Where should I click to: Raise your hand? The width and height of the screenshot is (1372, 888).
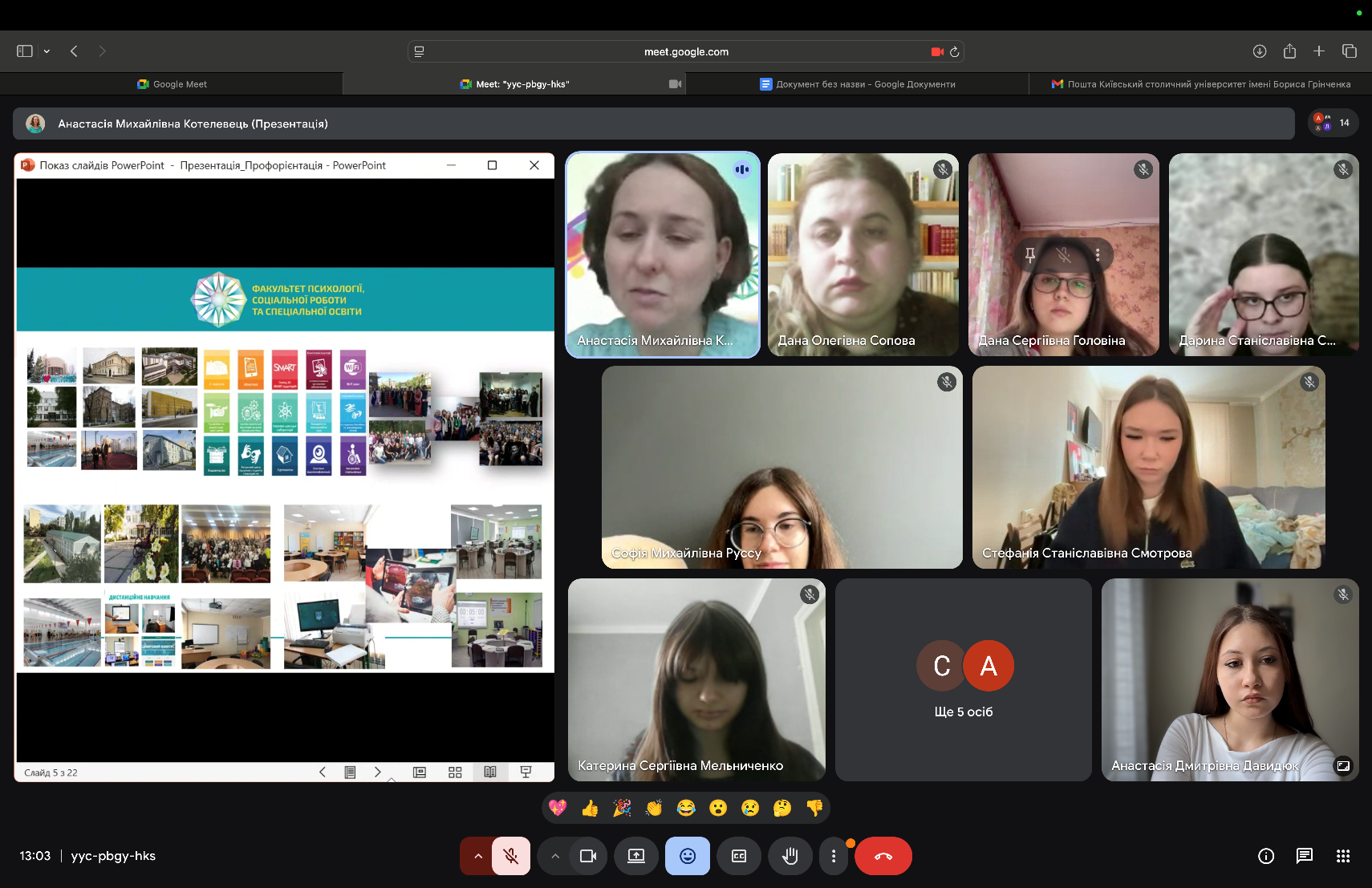coord(790,856)
